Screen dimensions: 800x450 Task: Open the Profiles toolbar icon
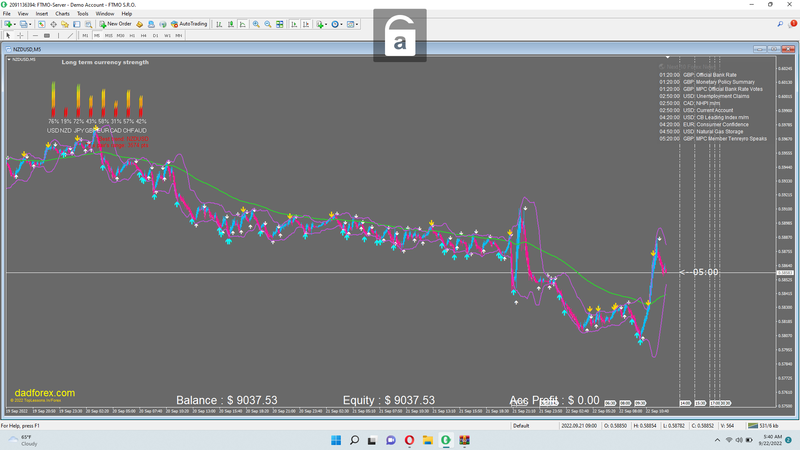23,24
